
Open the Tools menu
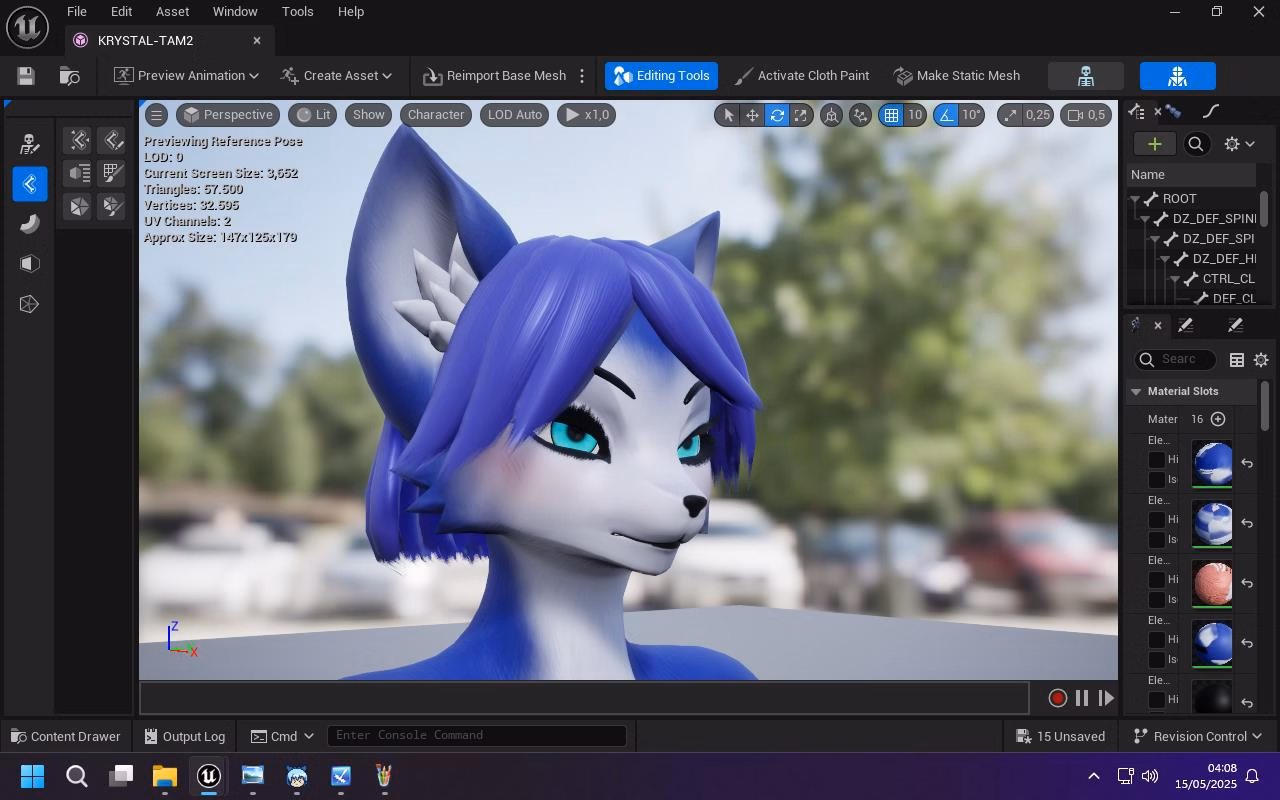tap(297, 12)
